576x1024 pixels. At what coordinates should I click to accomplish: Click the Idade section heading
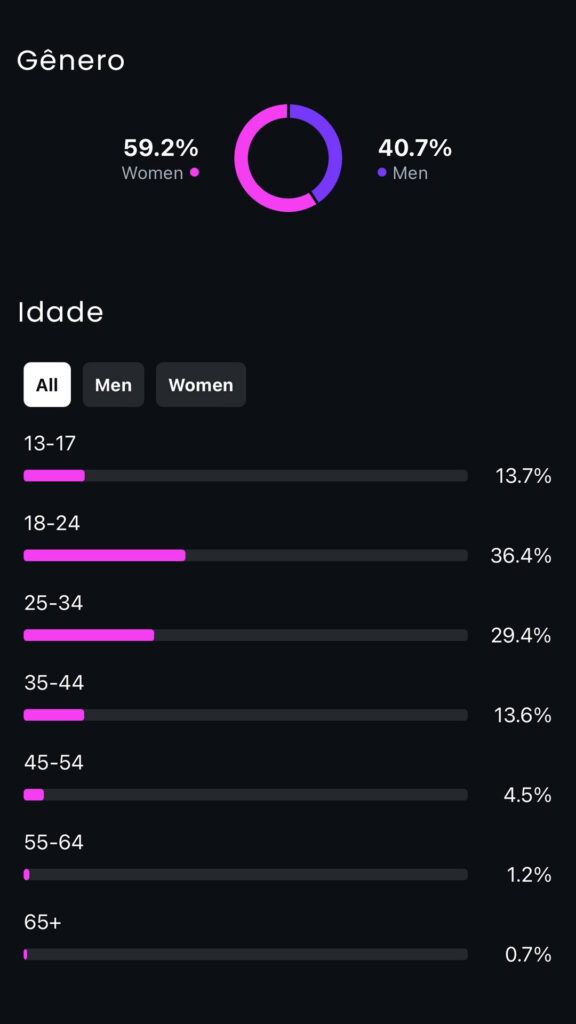click(x=61, y=312)
